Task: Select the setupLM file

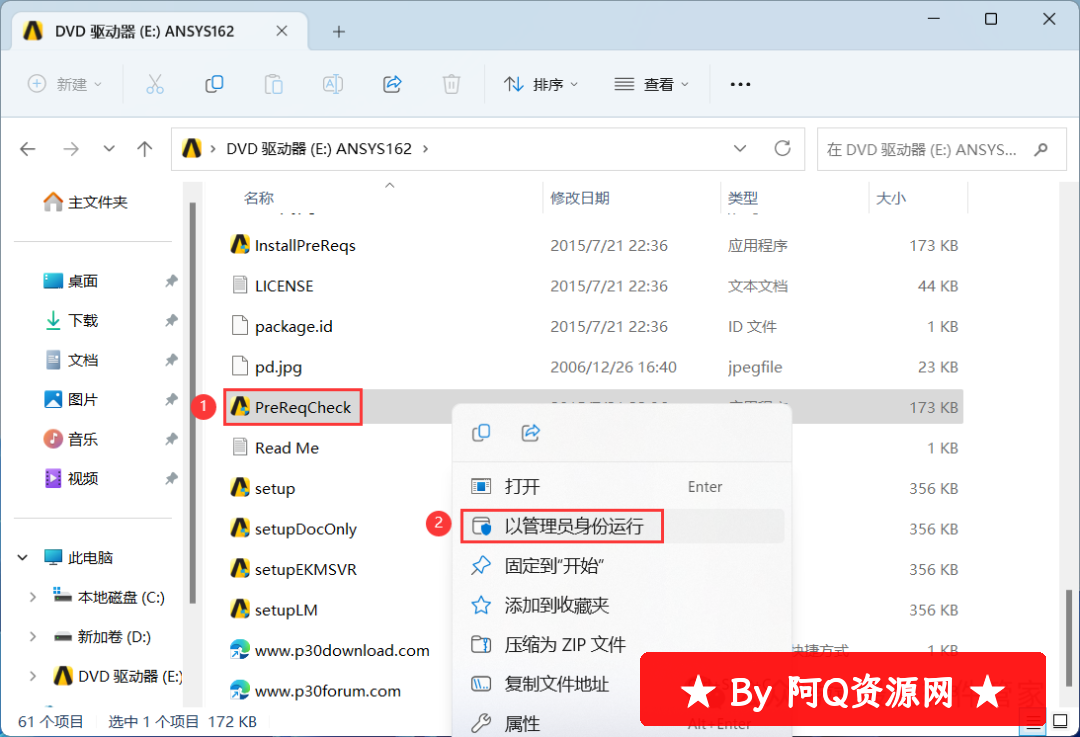Action: tap(273, 610)
